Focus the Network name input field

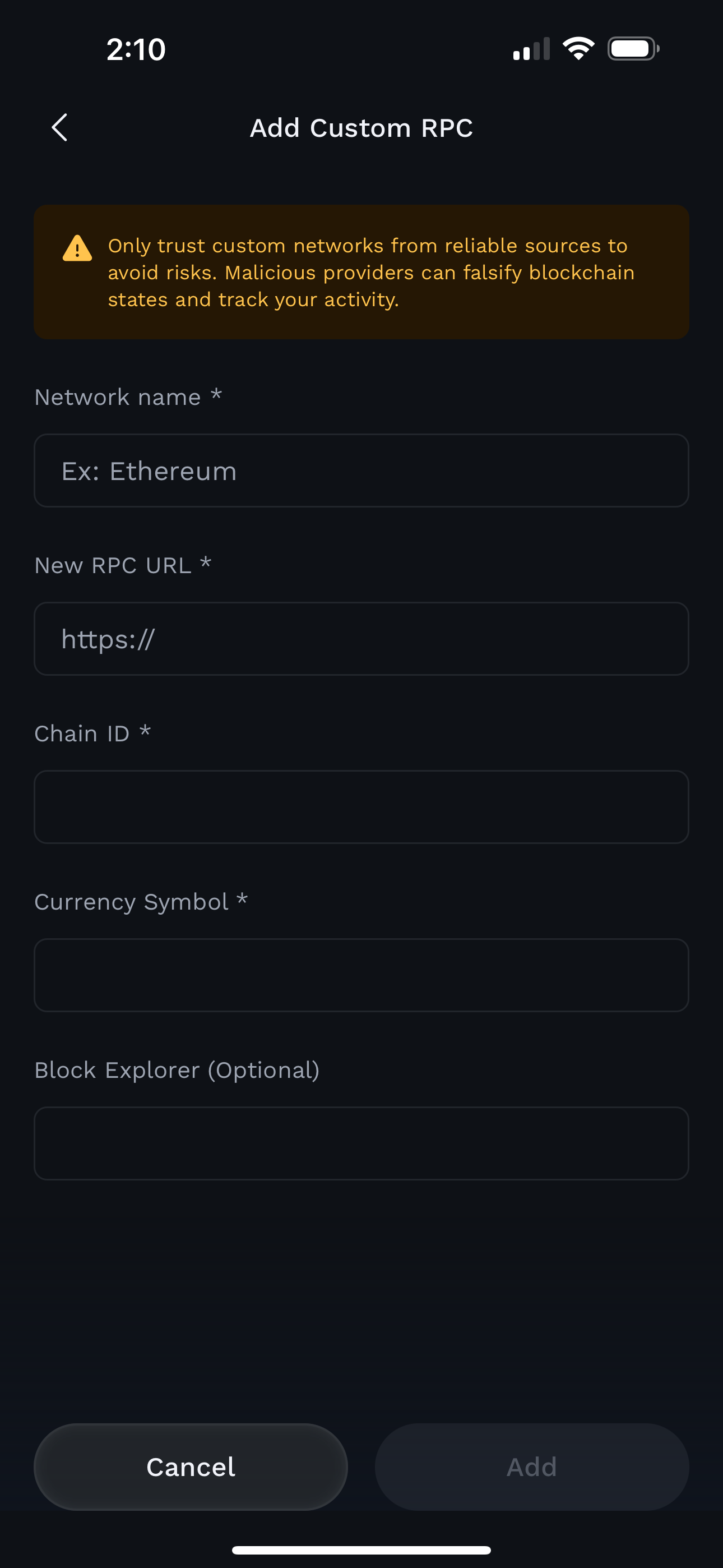[361, 471]
